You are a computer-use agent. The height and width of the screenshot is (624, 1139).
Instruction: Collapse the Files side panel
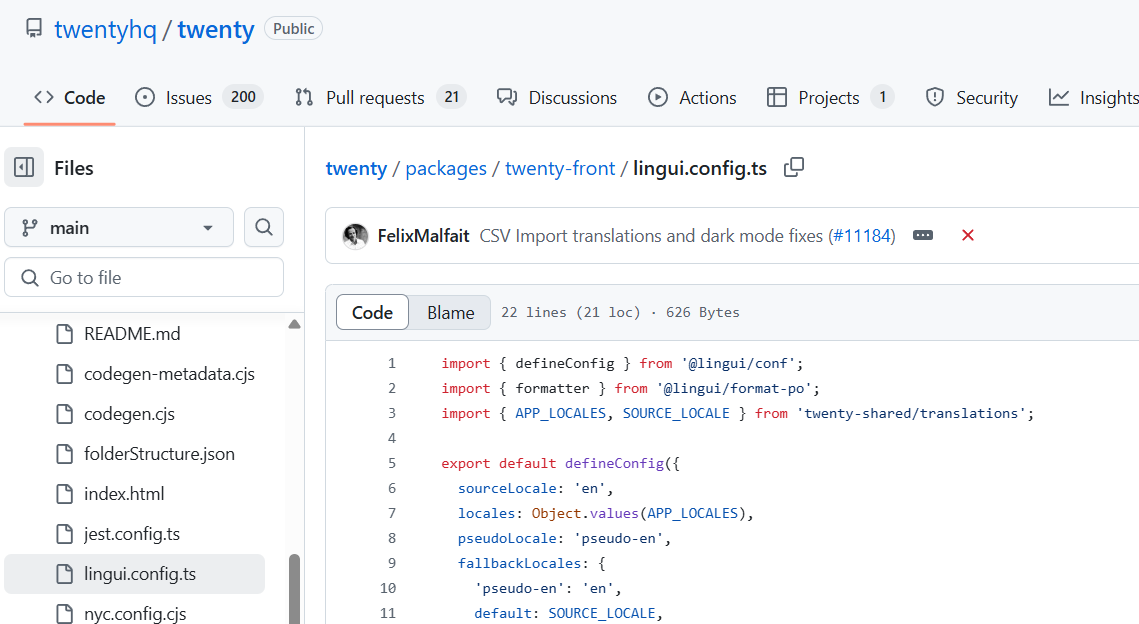(x=24, y=168)
